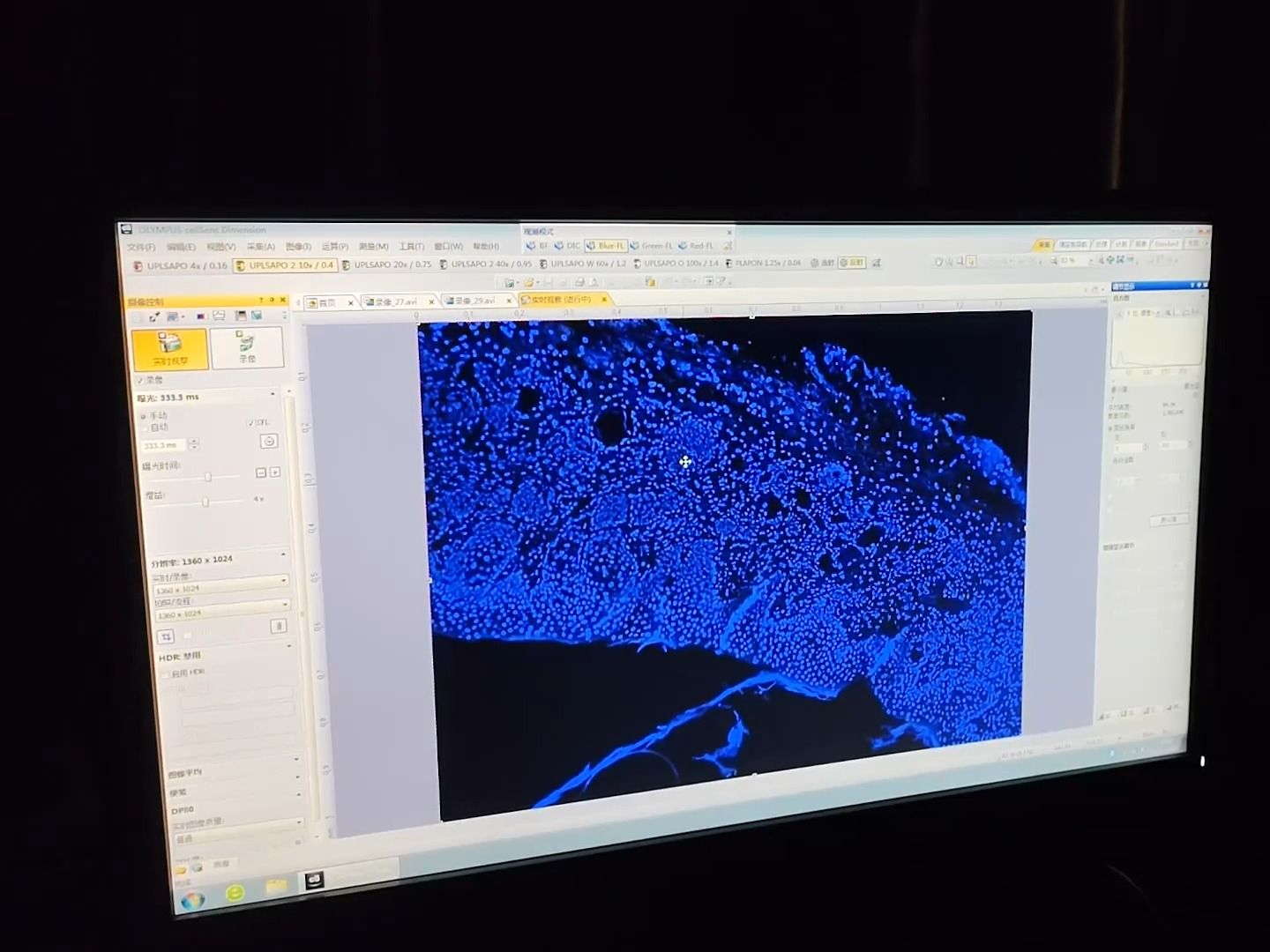The height and width of the screenshot is (952, 1270).
Task: Open the 采集(A) menu
Action: [260, 247]
